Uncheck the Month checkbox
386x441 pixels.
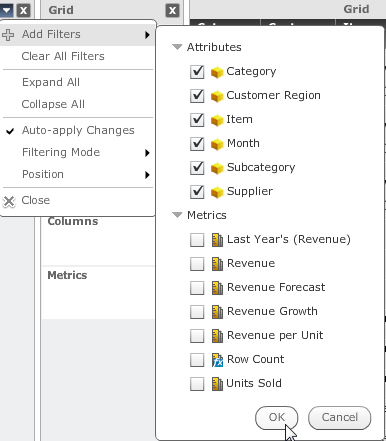tap(197, 144)
